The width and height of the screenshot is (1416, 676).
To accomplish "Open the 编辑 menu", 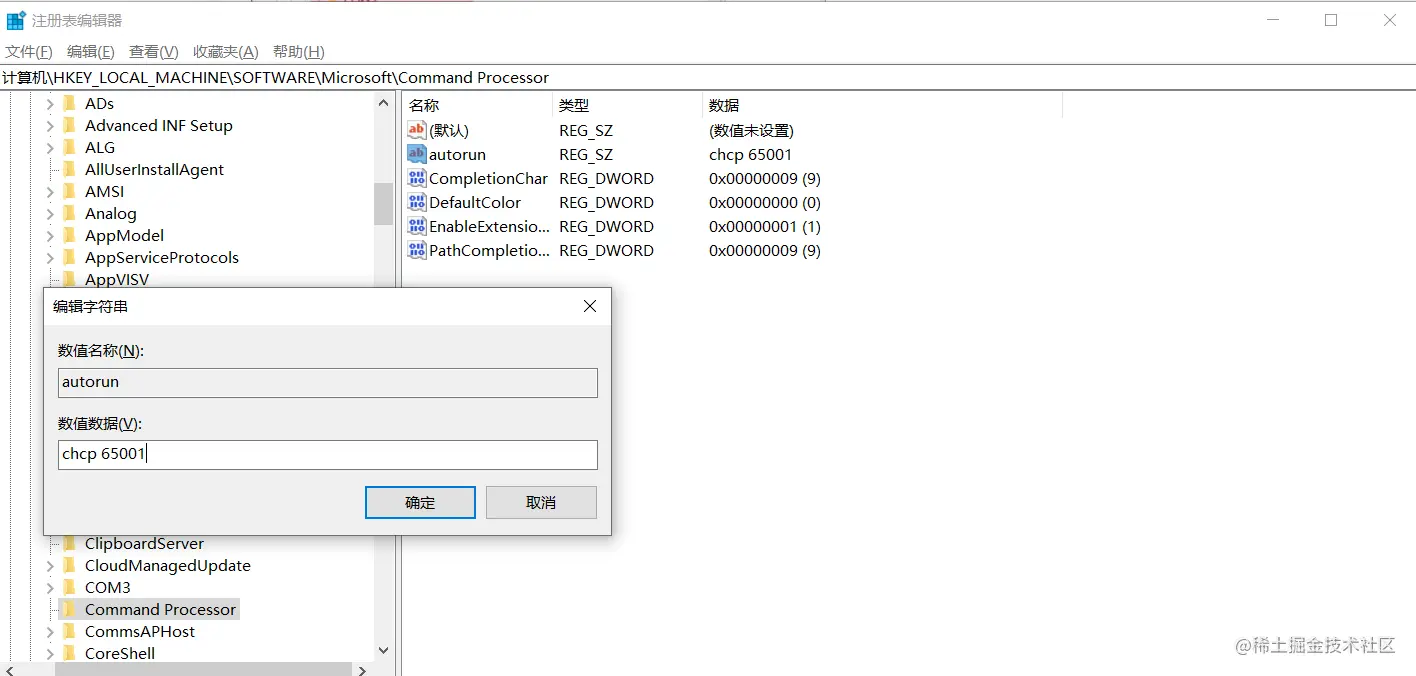I will (x=90, y=51).
